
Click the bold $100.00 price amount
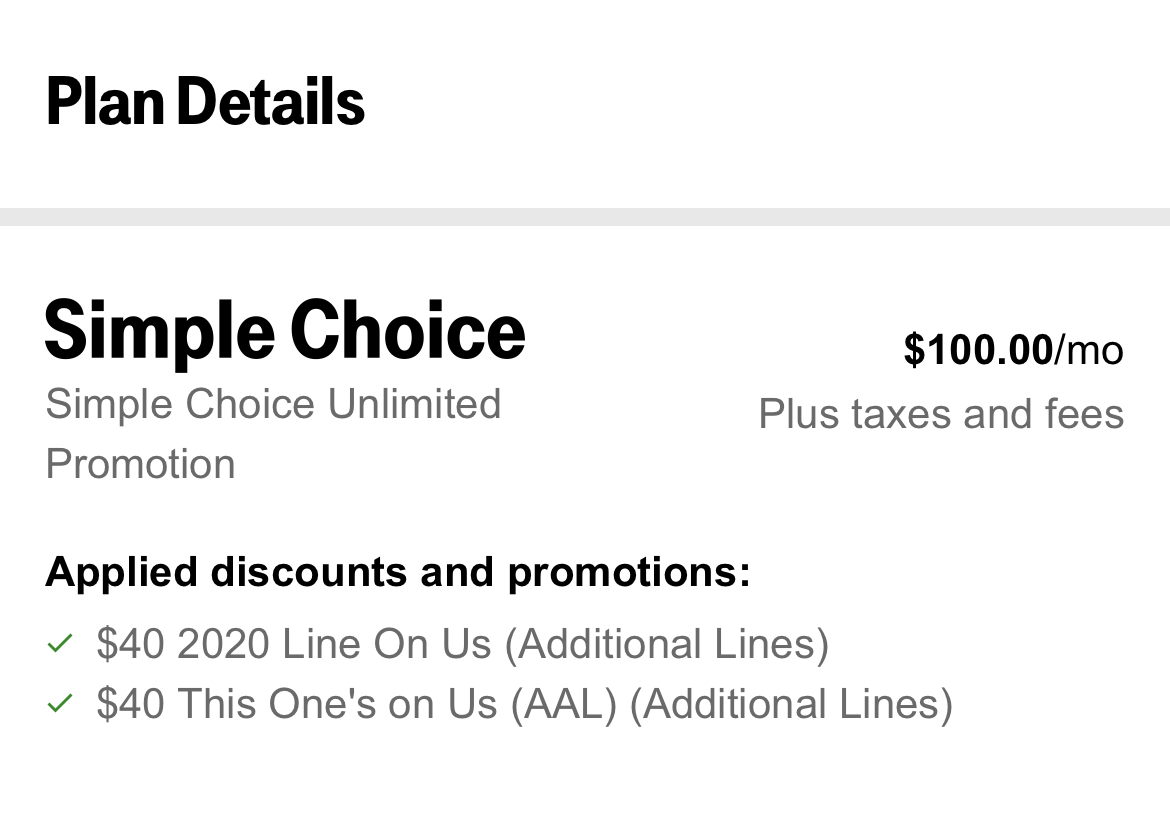(978, 350)
